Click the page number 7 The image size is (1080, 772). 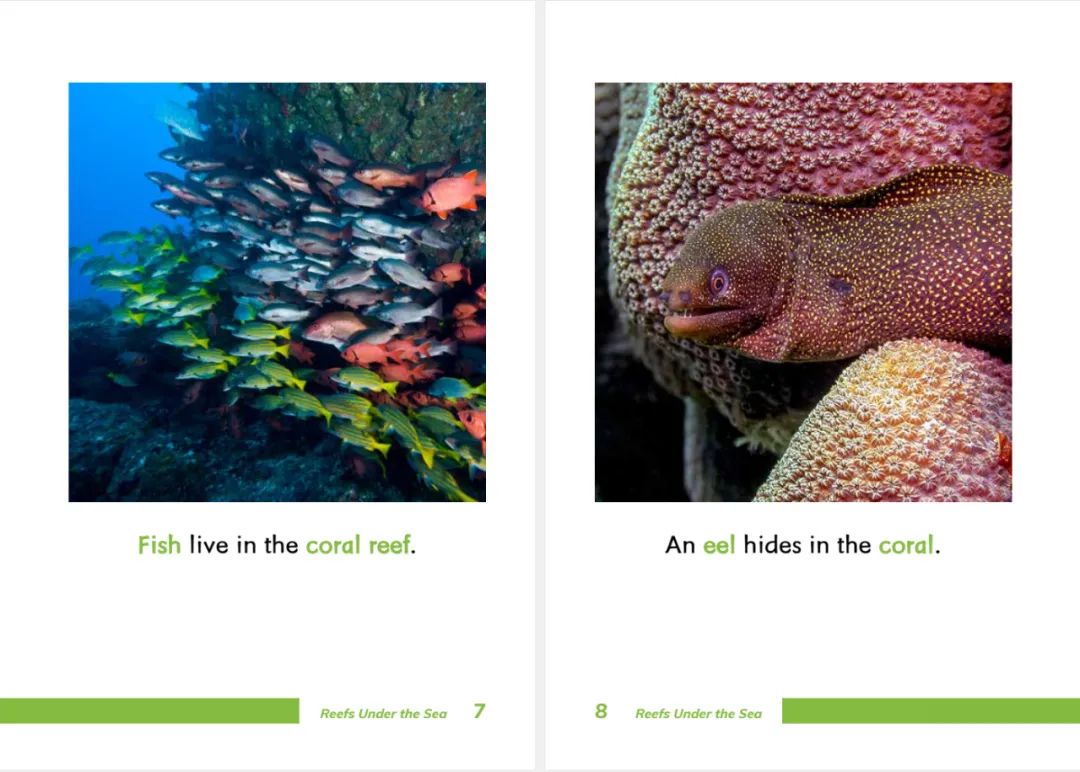click(x=479, y=711)
